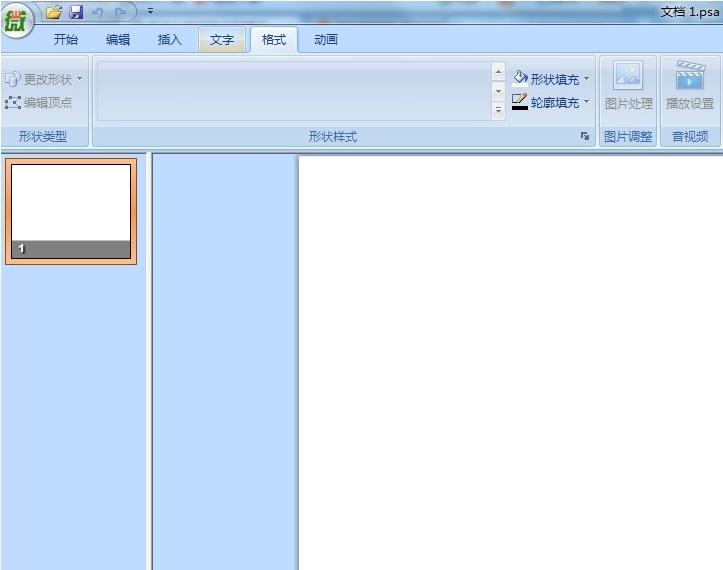Switch to the 编辑 tab
Screen dimensions: 723x570
(118, 40)
